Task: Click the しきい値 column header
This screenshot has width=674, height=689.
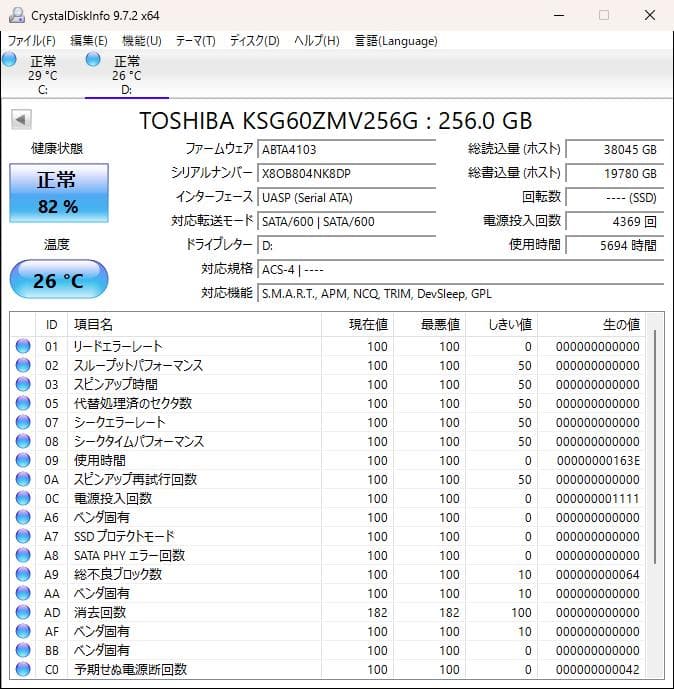Action: tap(501, 325)
